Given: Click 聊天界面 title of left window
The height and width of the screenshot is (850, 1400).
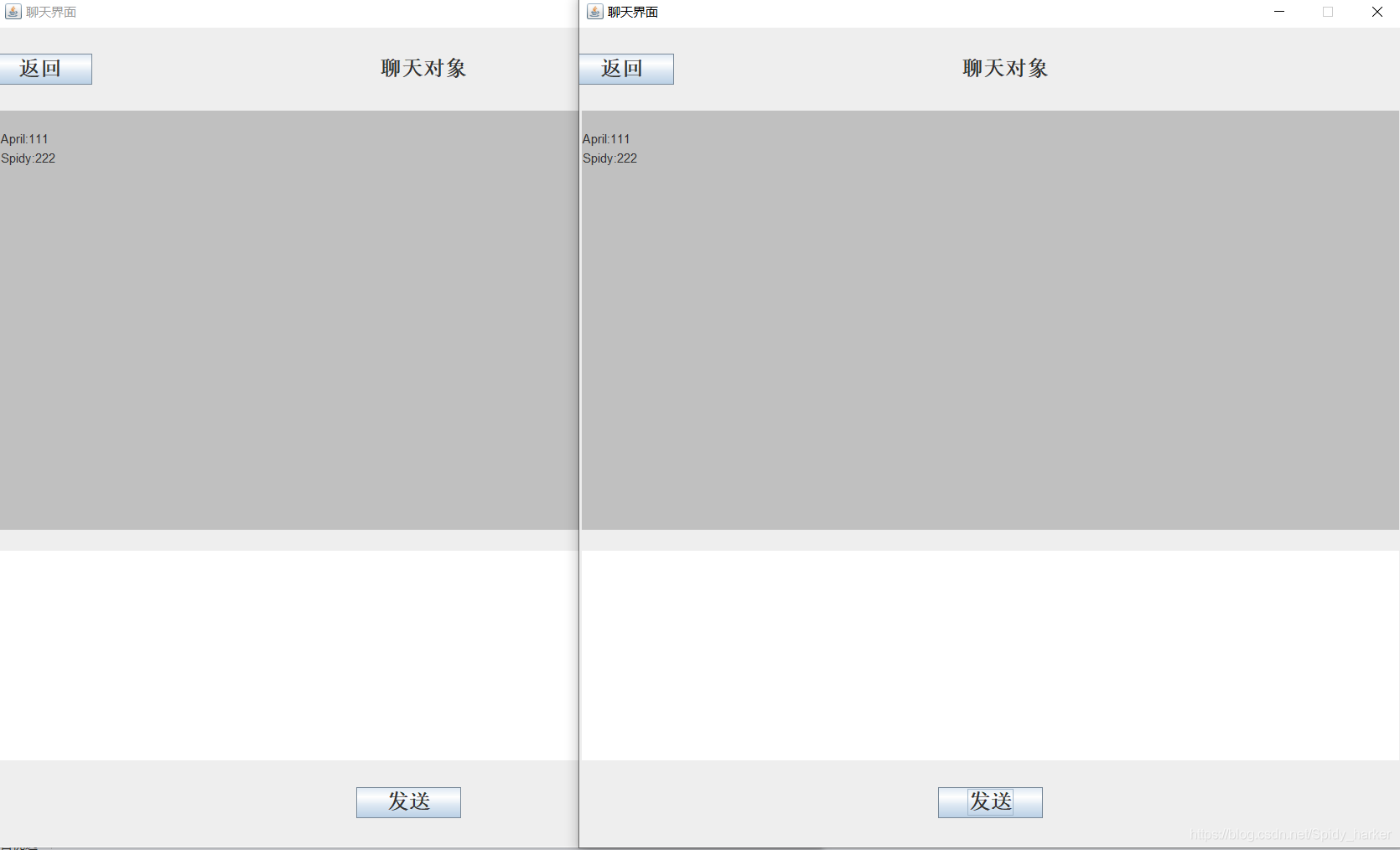Looking at the screenshot, I should (x=51, y=12).
